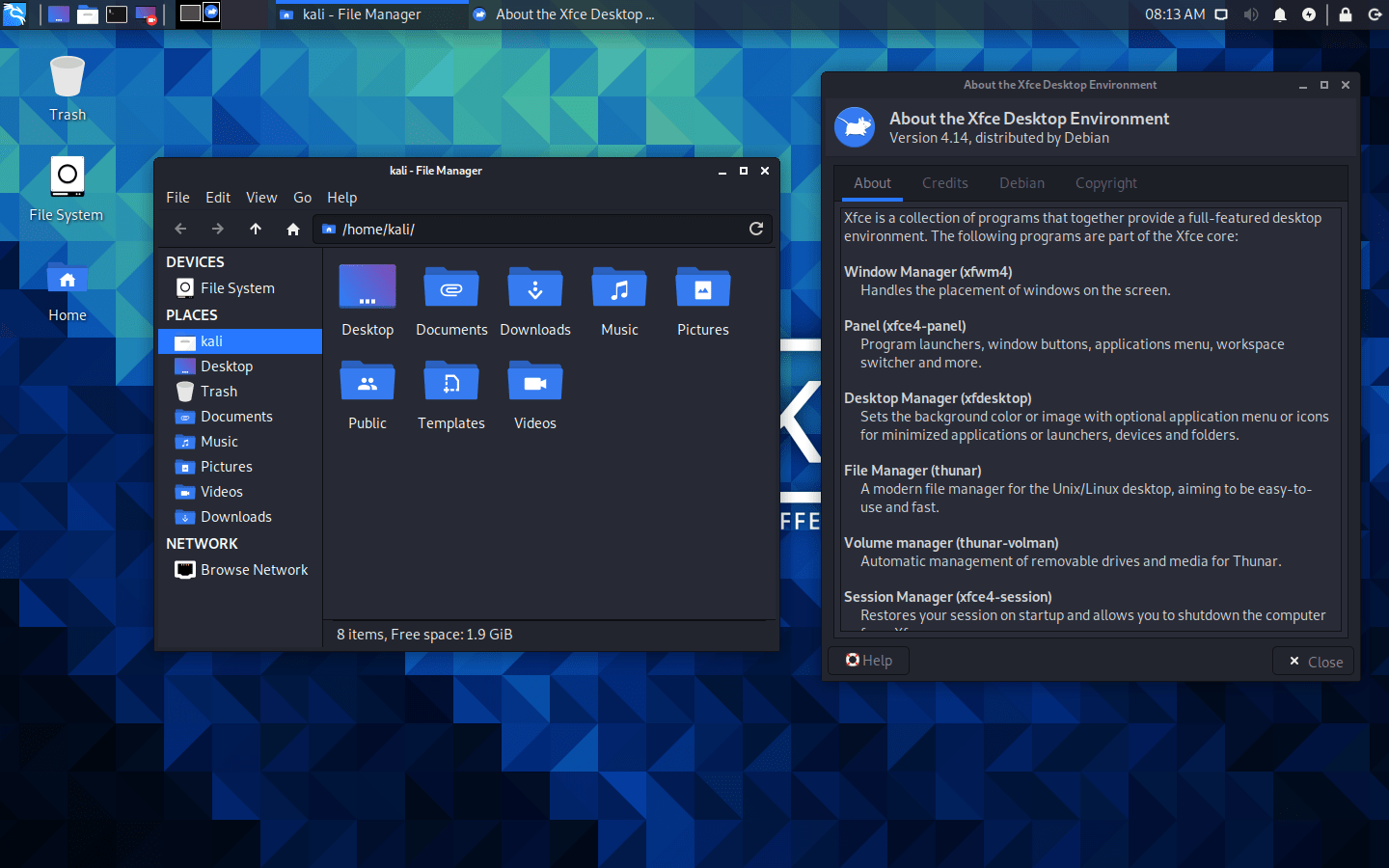Click the /home/kali/ location path field
Screen dimensions: 1389x868
tap(543, 229)
